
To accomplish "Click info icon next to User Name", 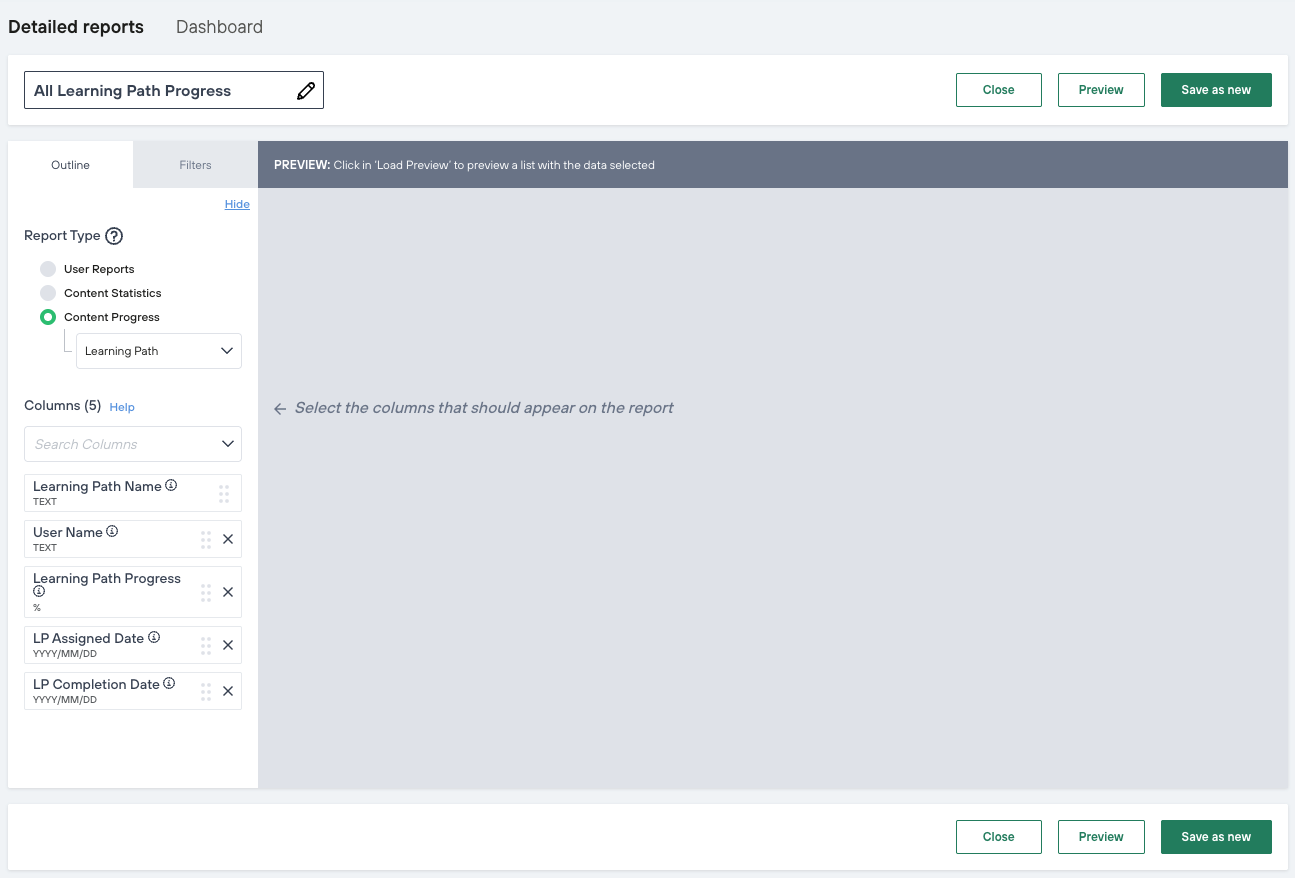I will click(x=112, y=532).
